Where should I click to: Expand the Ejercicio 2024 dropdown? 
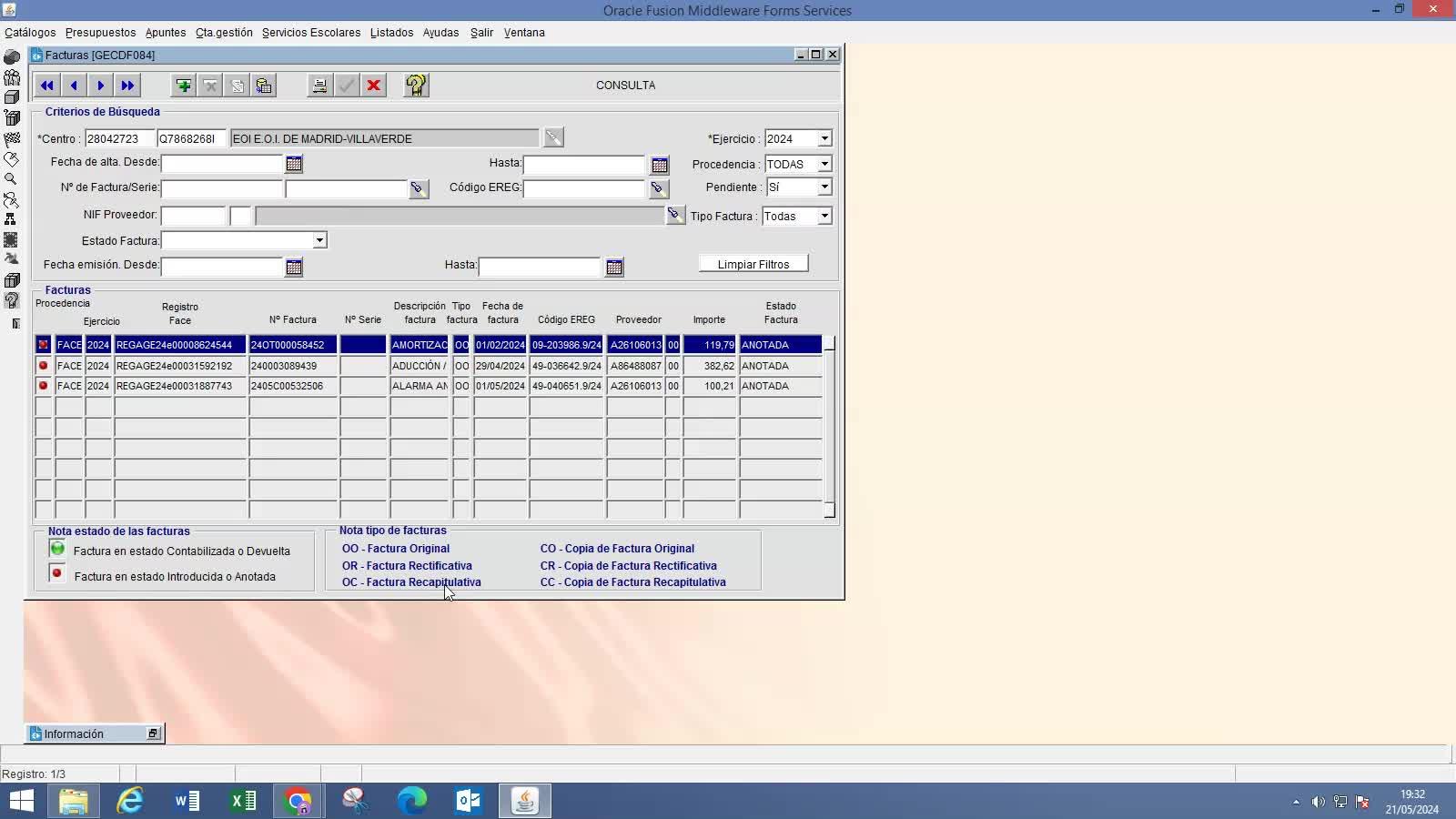click(x=824, y=139)
